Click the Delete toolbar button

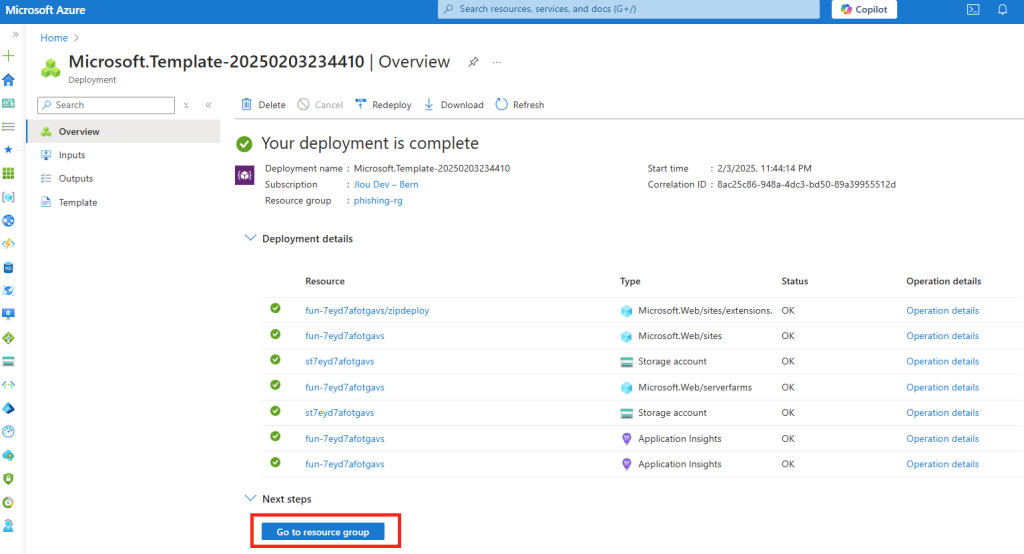point(263,105)
